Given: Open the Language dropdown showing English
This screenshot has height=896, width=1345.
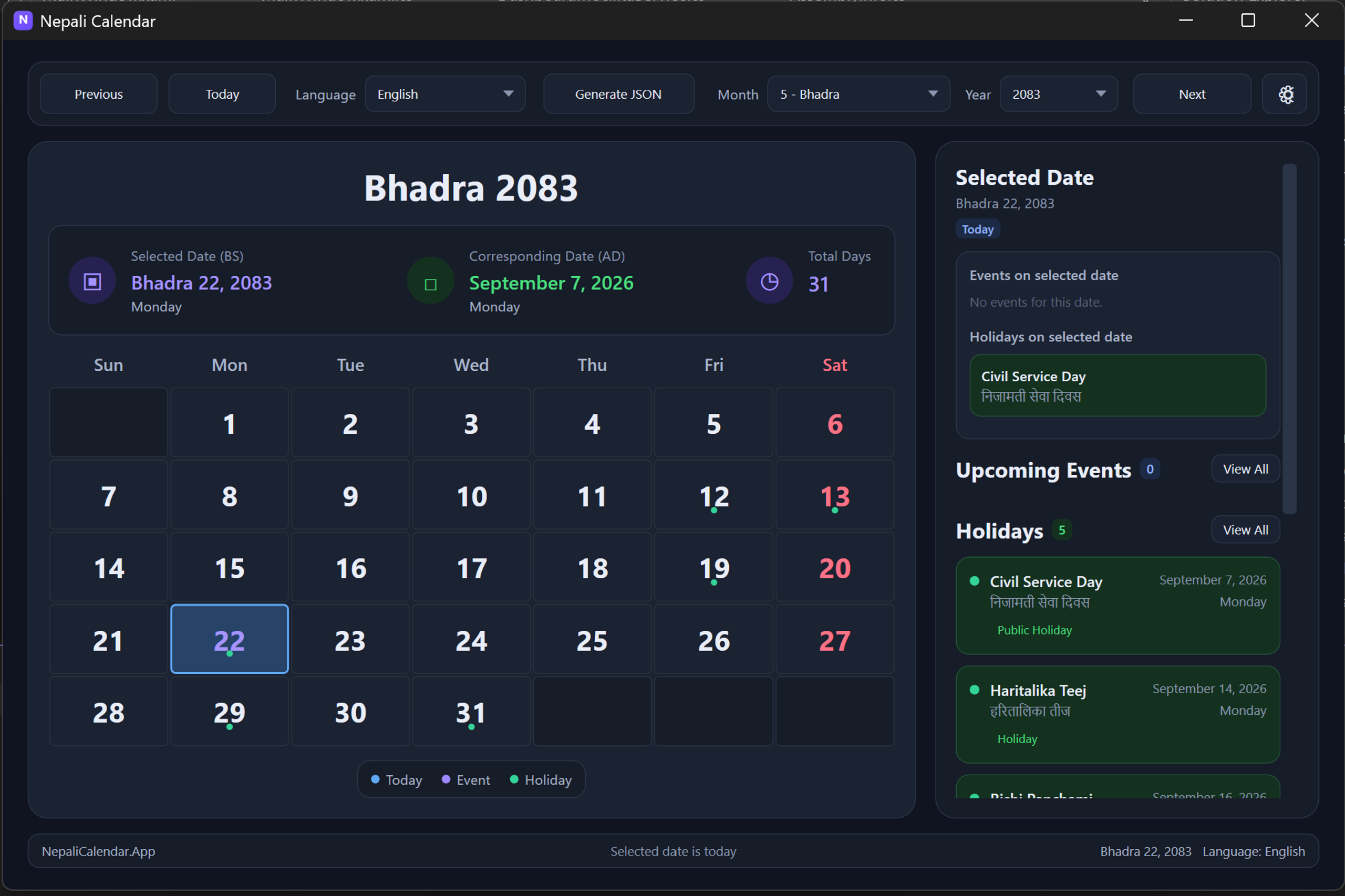Looking at the screenshot, I should point(446,95).
